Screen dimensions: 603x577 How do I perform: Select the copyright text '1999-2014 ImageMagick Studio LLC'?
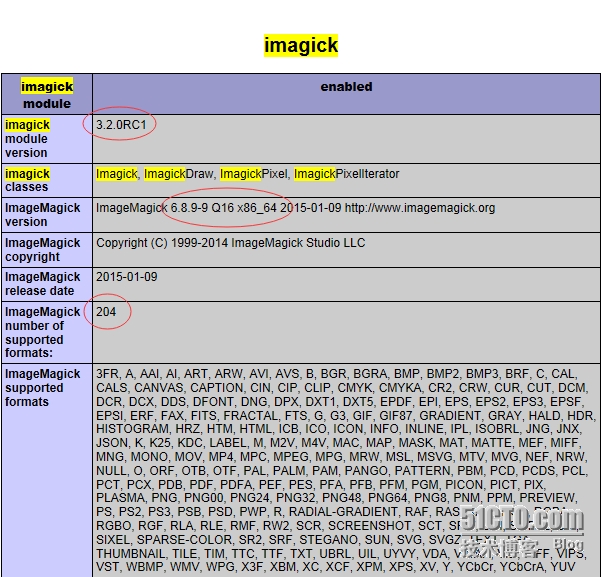pos(268,243)
